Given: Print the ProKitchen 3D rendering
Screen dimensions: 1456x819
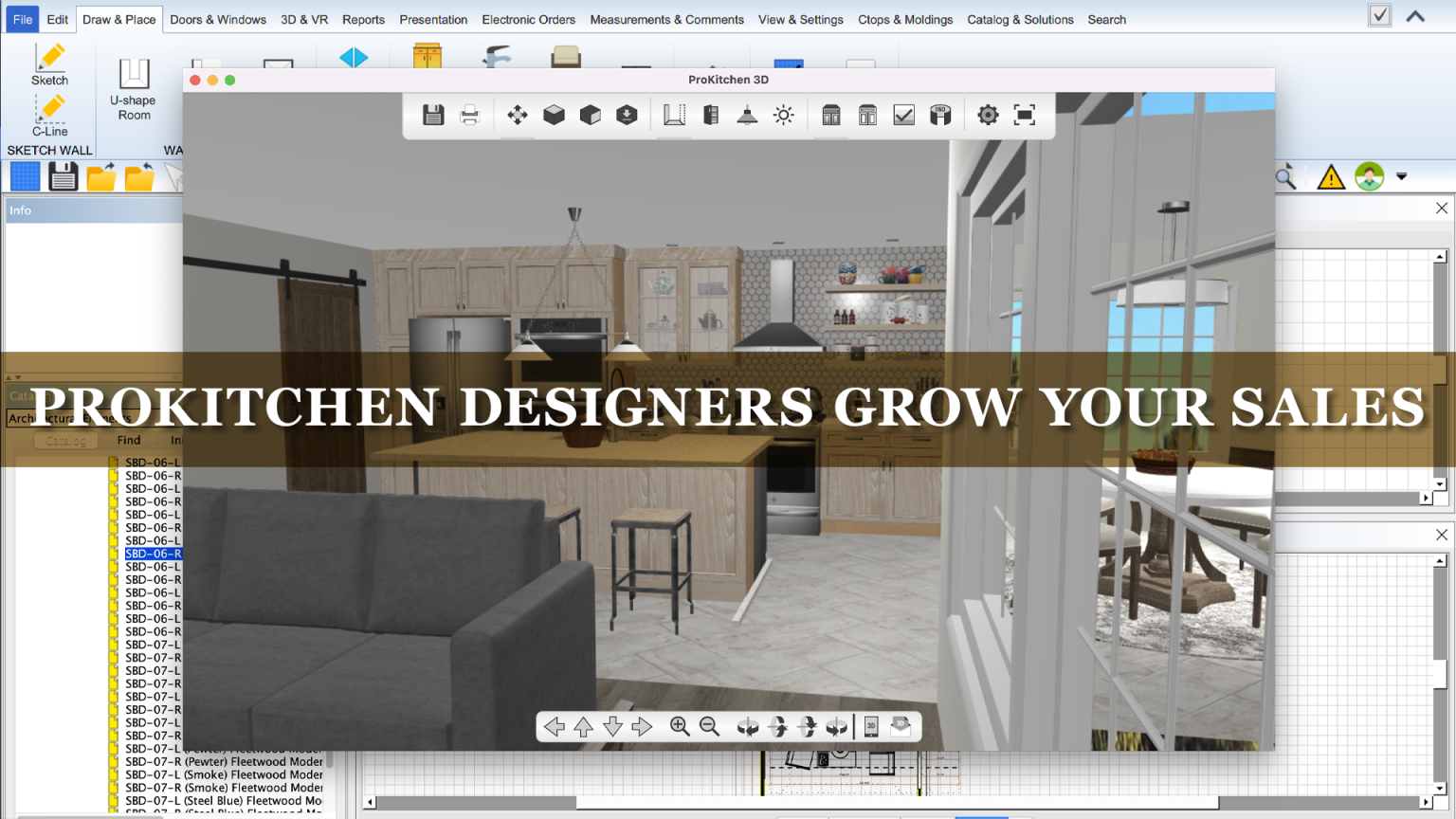Looking at the screenshot, I should (x=469, y=115).
